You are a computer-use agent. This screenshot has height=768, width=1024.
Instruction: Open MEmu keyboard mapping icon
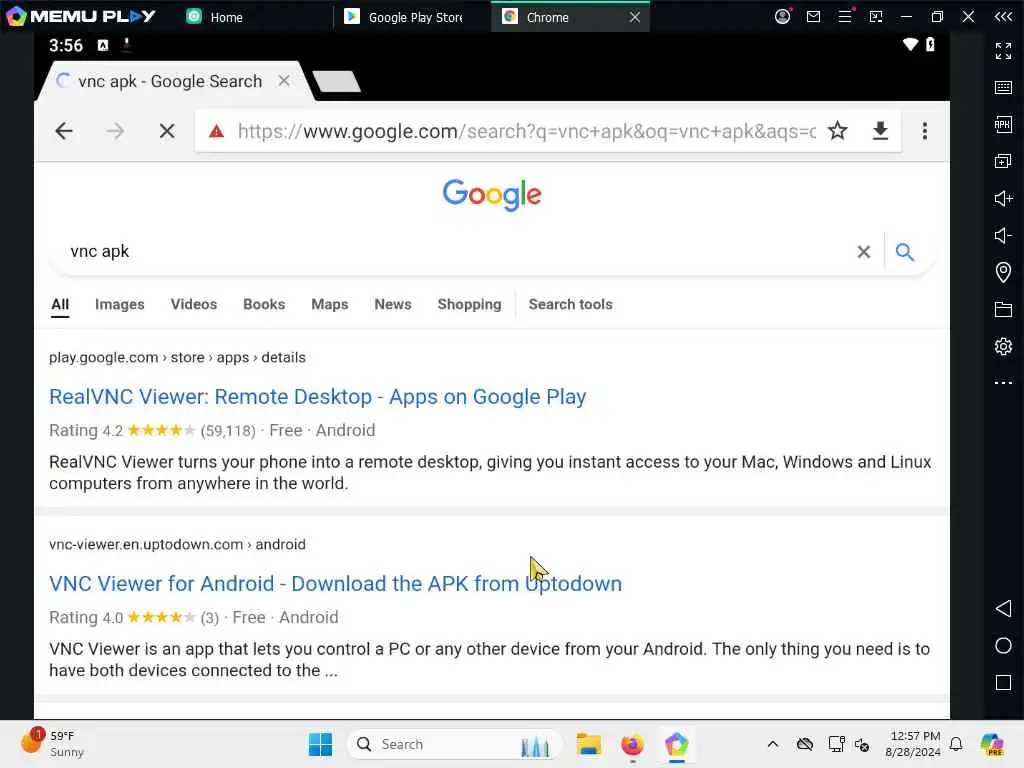coord(1003,88)
